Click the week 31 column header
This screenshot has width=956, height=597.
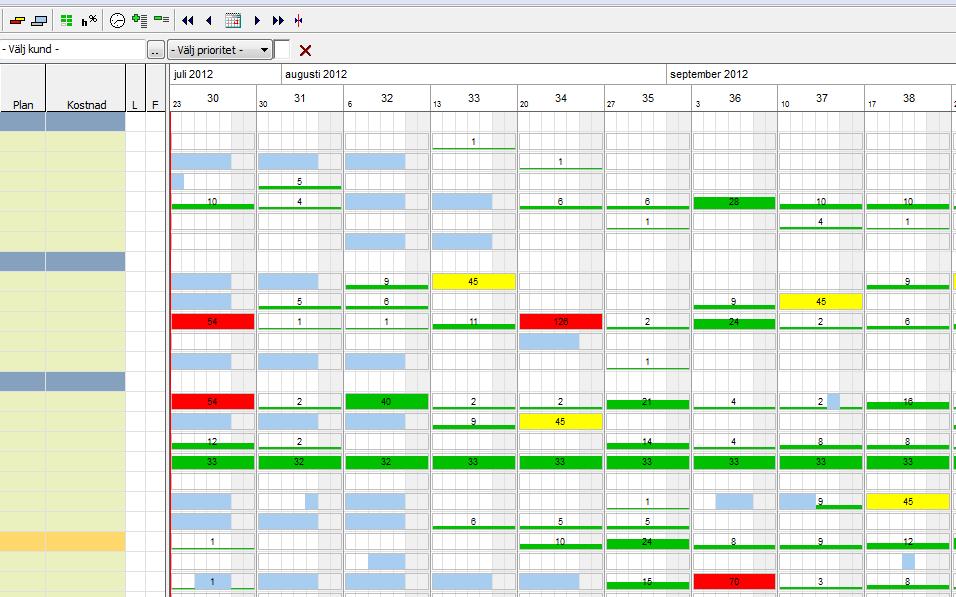pyautogui.click(x=300, y=98)
